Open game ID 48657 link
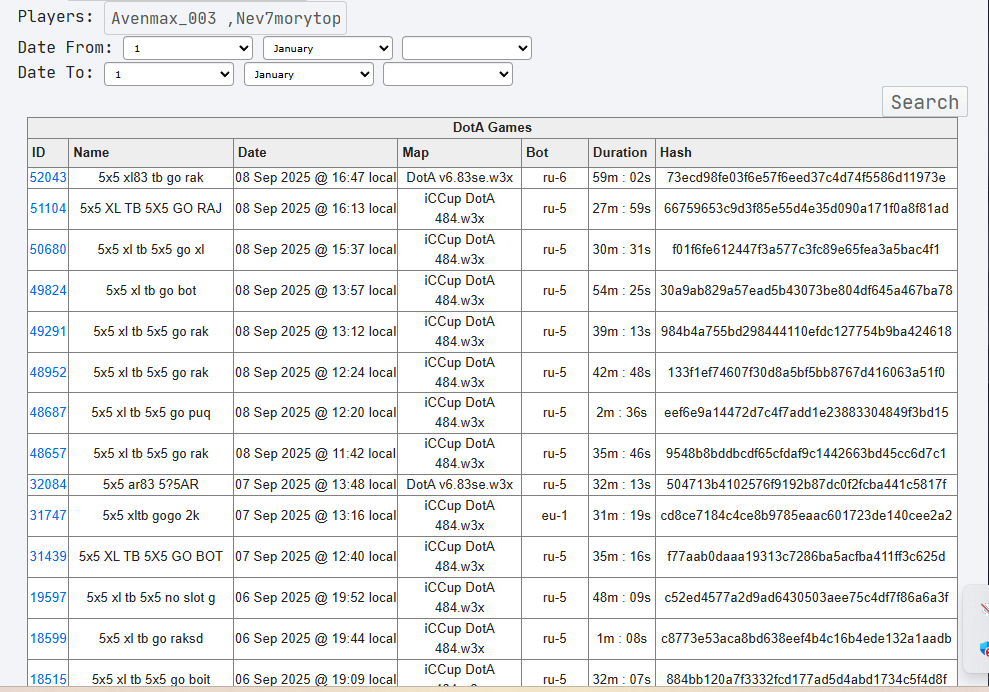Screen dimensions: 989x692 pos(48,453)
